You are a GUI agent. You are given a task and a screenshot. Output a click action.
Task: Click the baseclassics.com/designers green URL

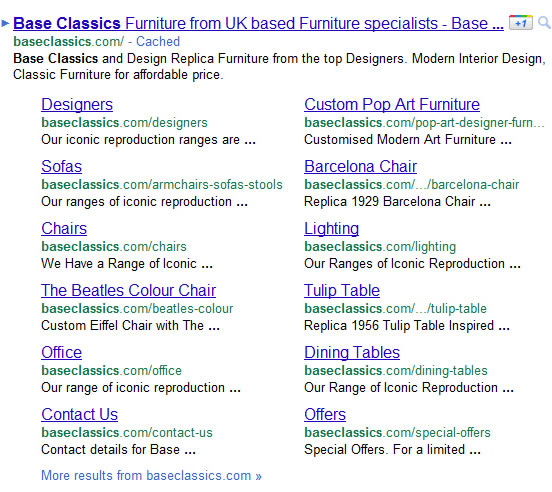[124, 123]
